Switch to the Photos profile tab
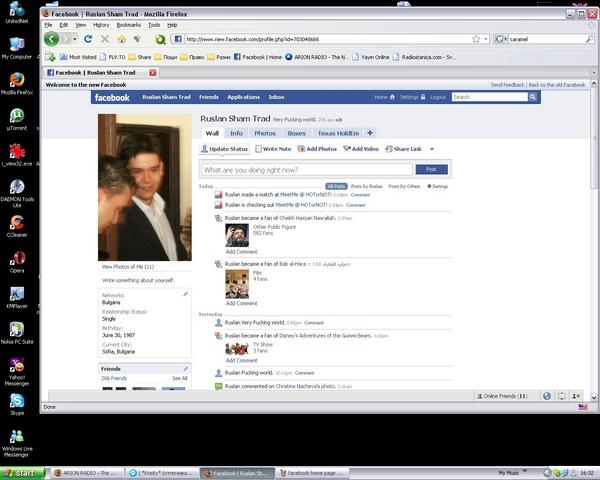The image size is (600, 480). click(265, 133)
